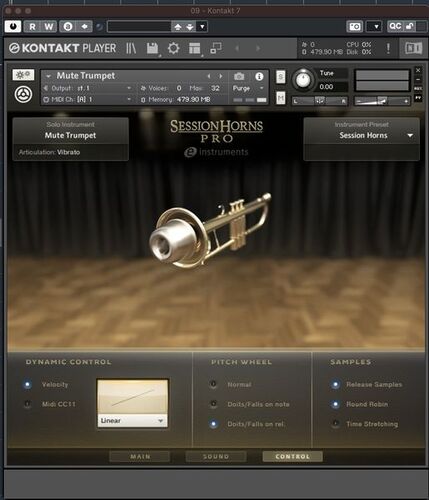Select the Midi CC11 dynamic control option
Image resolution: width=429 pixels, height=500 pixels.
(x=27, y=404)
